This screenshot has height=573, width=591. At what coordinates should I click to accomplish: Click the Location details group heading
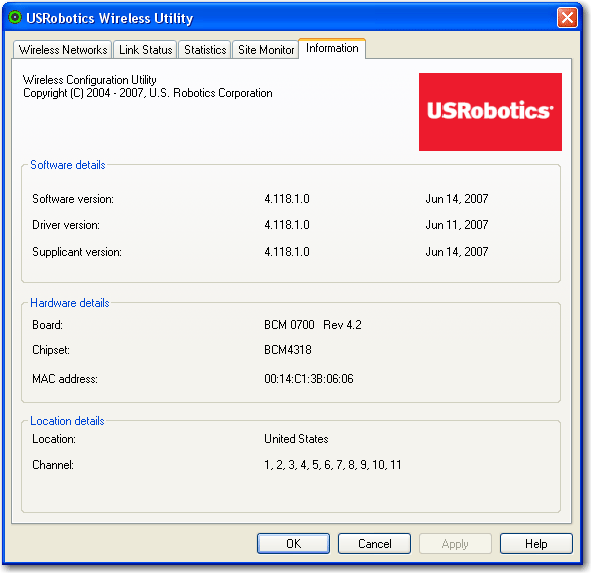(67, 421)
